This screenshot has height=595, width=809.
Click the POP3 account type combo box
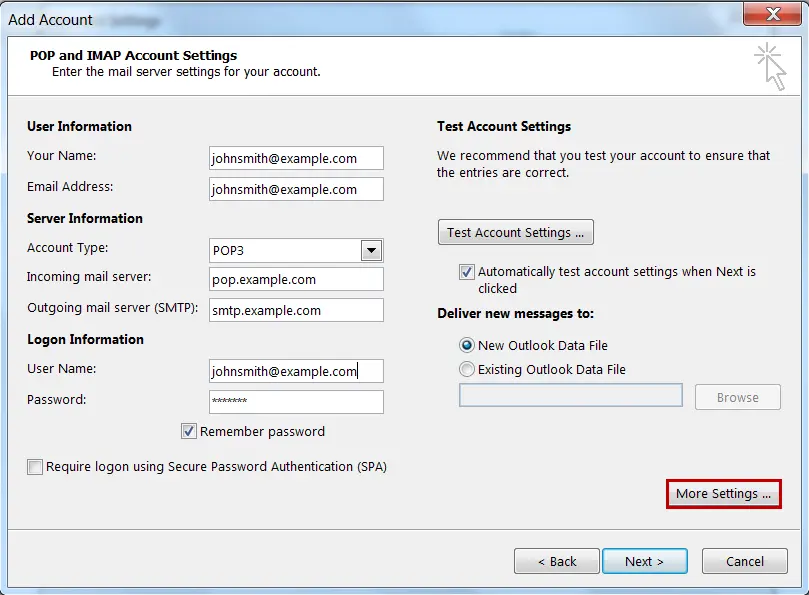284,250
